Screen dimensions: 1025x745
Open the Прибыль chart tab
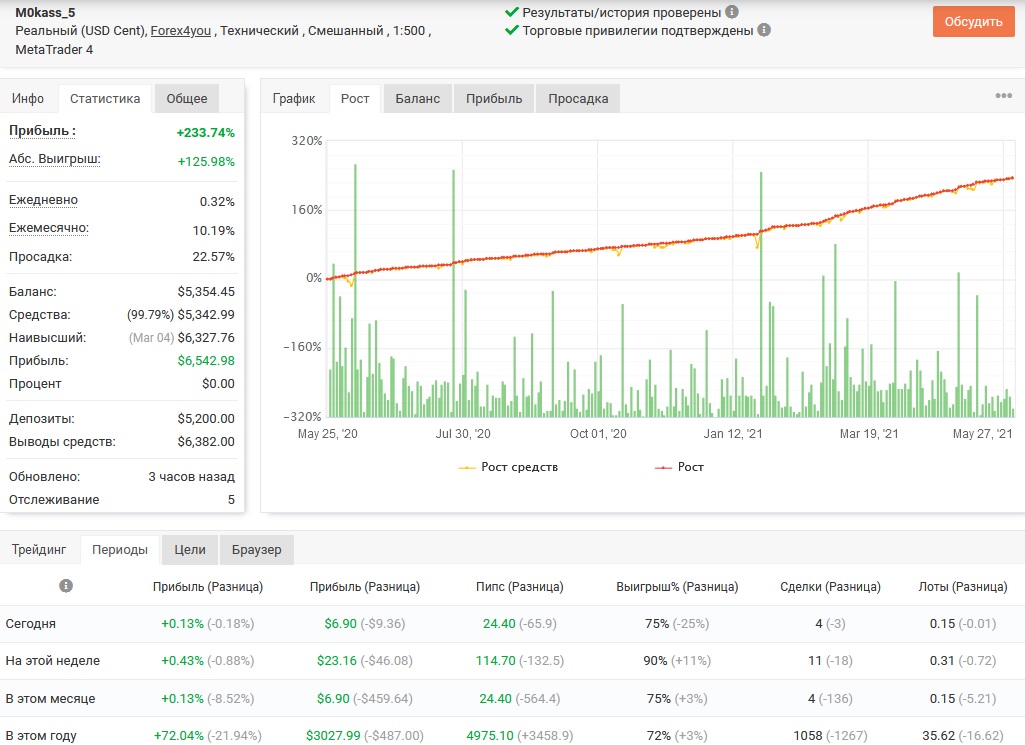point(494,99)
